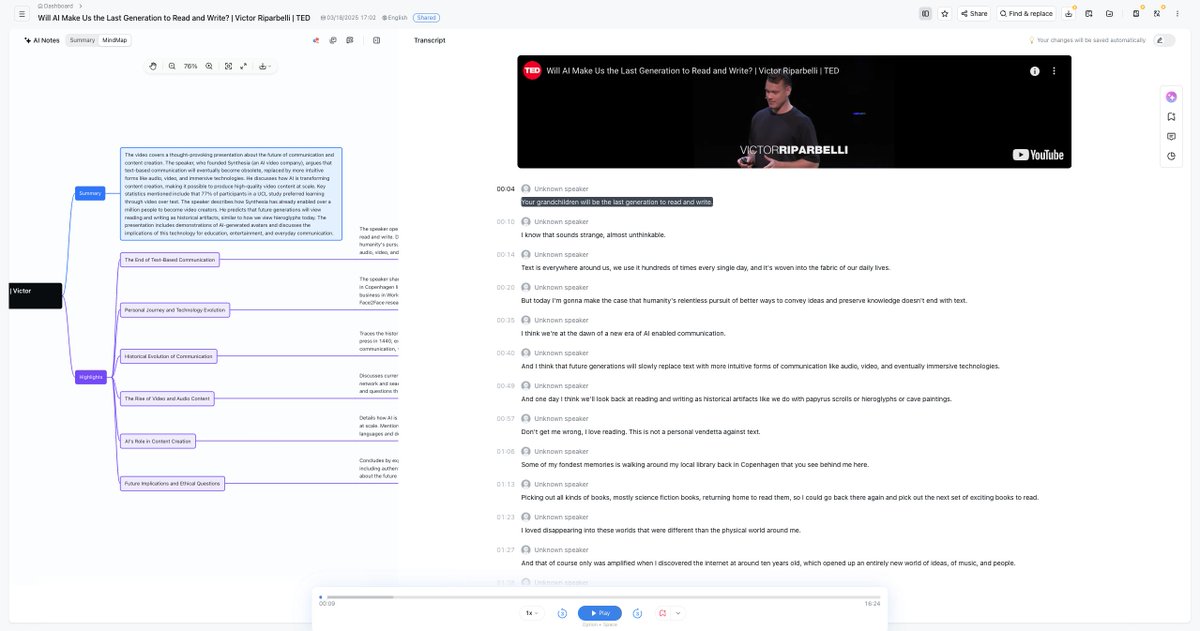Click the zoom-in magnifier on the mind map
Viewport: 1200px width, 631px height.
pos(209,66)
